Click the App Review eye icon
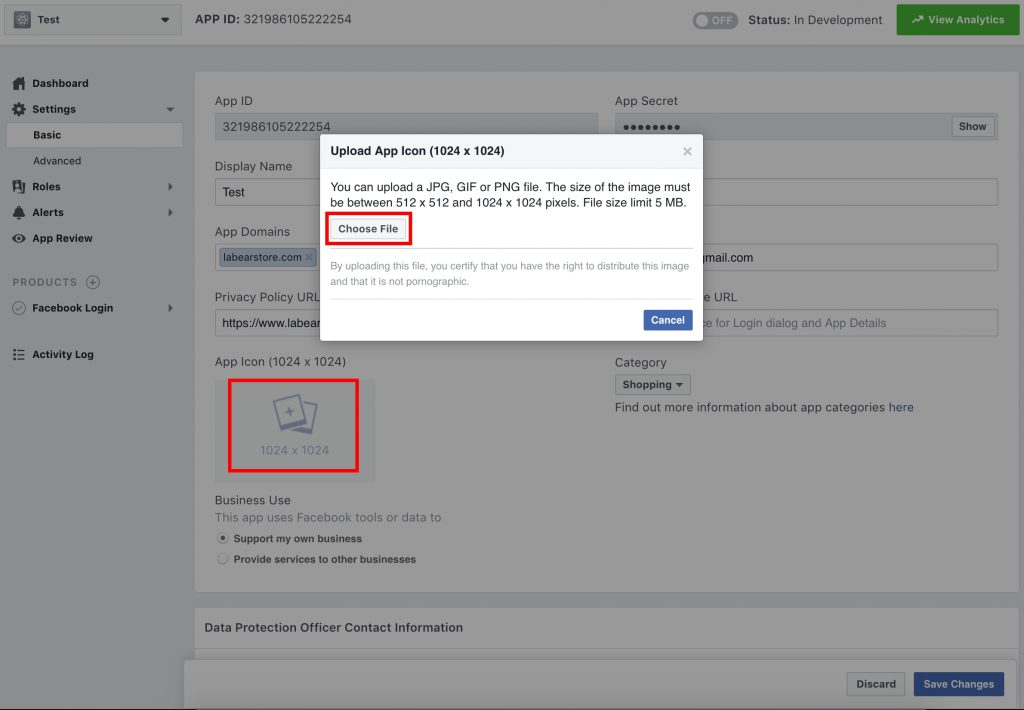This screenshot has height=710, width=1024. pos(19,238)
